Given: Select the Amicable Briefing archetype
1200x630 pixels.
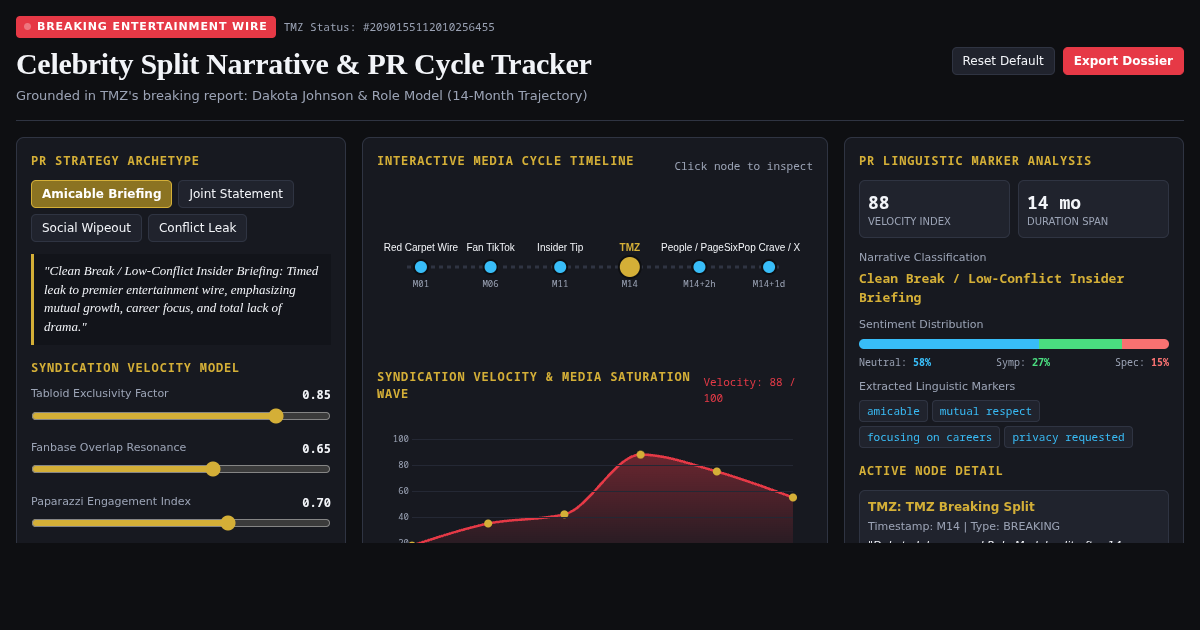Looking at the screenshot, I should 101,194.
